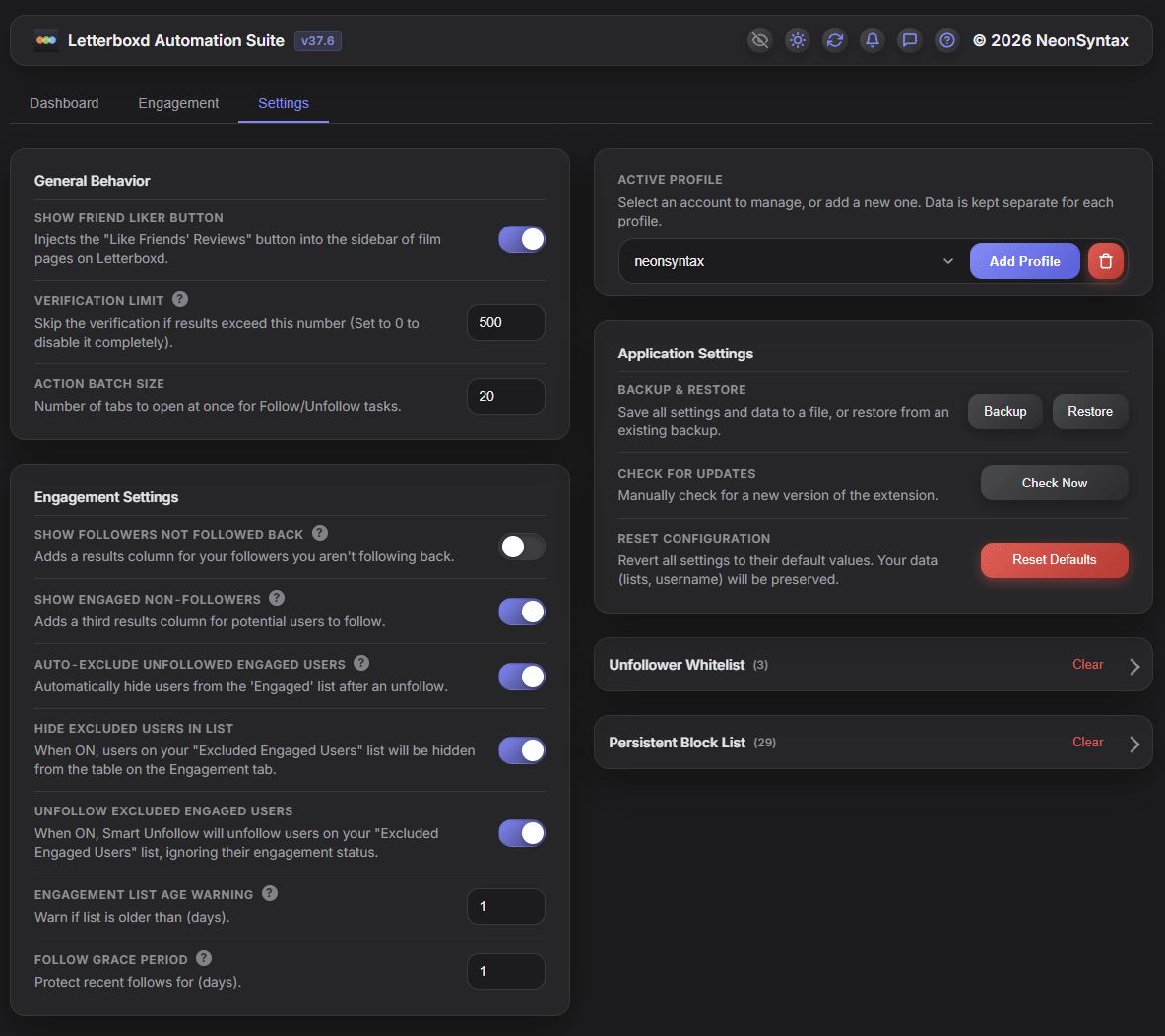Screen dimensions: 1165x1036
Task: Show help for Auto-Exclude Unfollowed Engaged Users
Action: (361, 663)
